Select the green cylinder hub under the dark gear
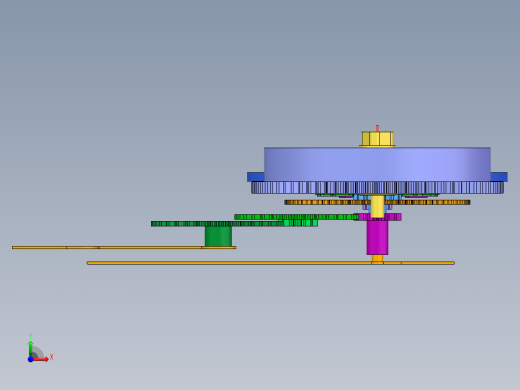The height and width of the screenshot is (390, 520). pos(218,236)
